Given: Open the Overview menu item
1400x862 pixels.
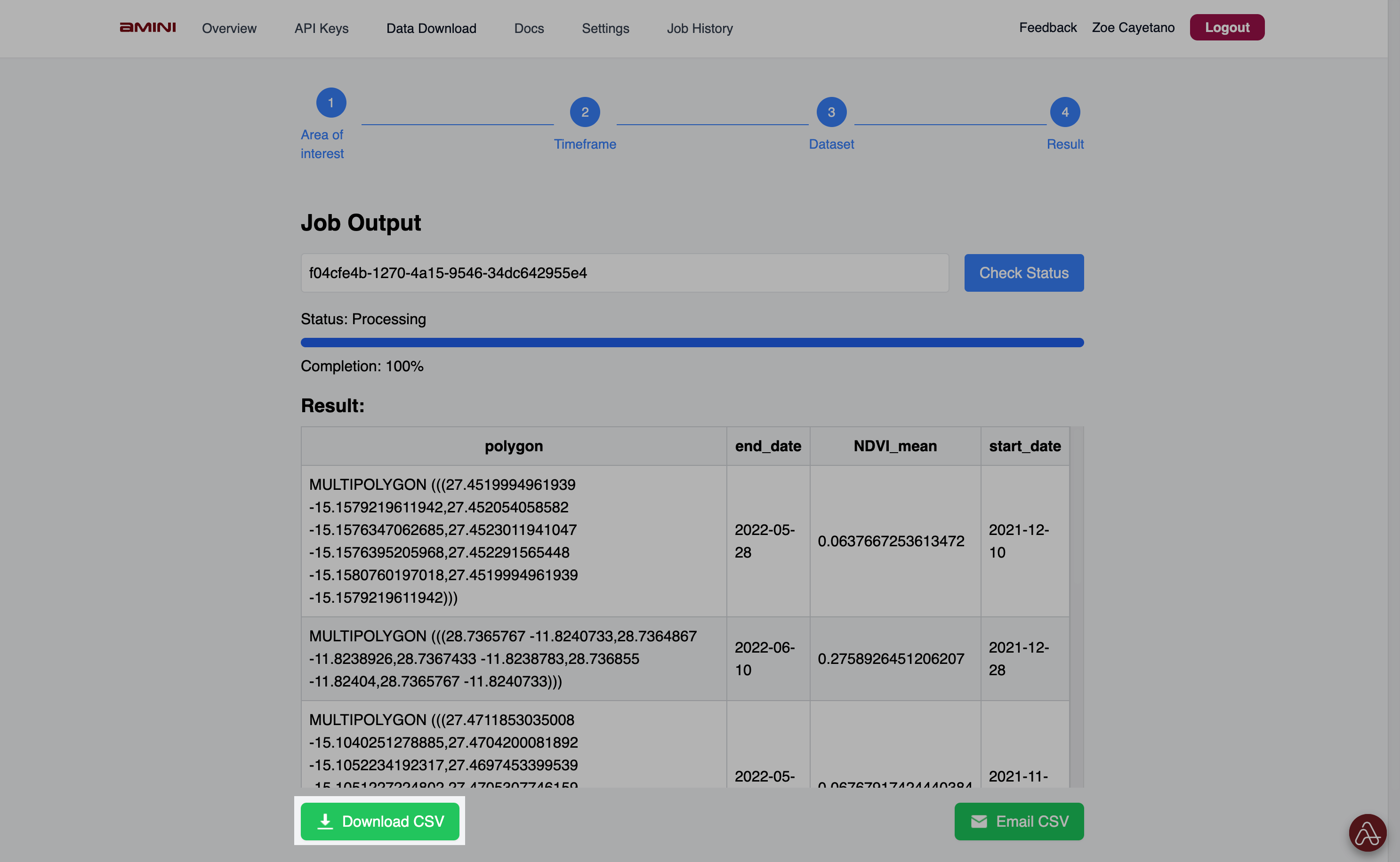Looking at the screenshot, I should tap(229, 28).
